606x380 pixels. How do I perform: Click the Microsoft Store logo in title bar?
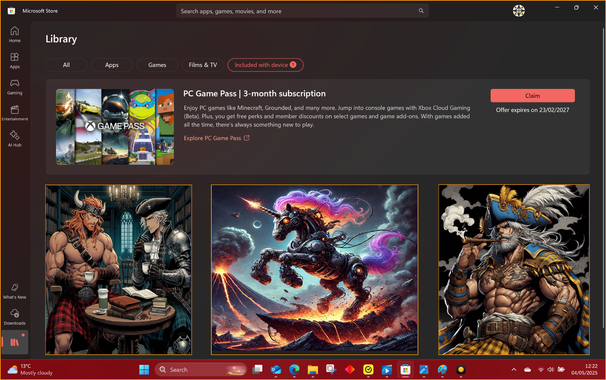pos(11,11)
